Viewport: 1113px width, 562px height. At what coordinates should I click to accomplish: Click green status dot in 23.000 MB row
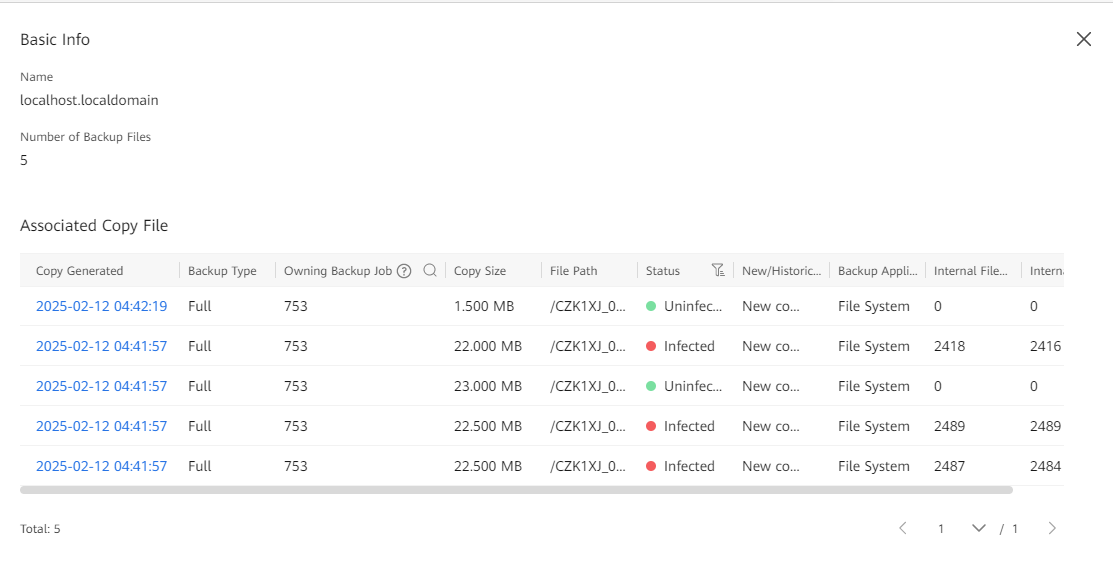(x=651, y=386)
